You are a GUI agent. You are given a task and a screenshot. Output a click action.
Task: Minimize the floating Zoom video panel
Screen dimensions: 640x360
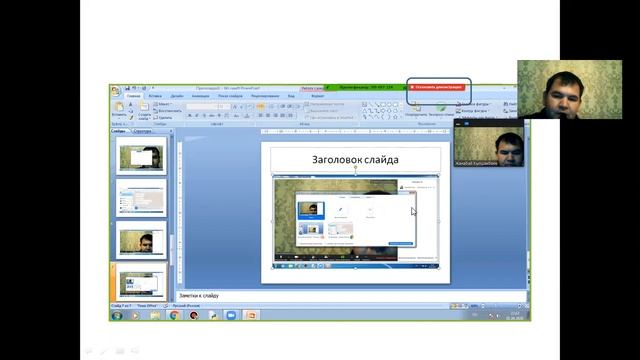(458, 123)
